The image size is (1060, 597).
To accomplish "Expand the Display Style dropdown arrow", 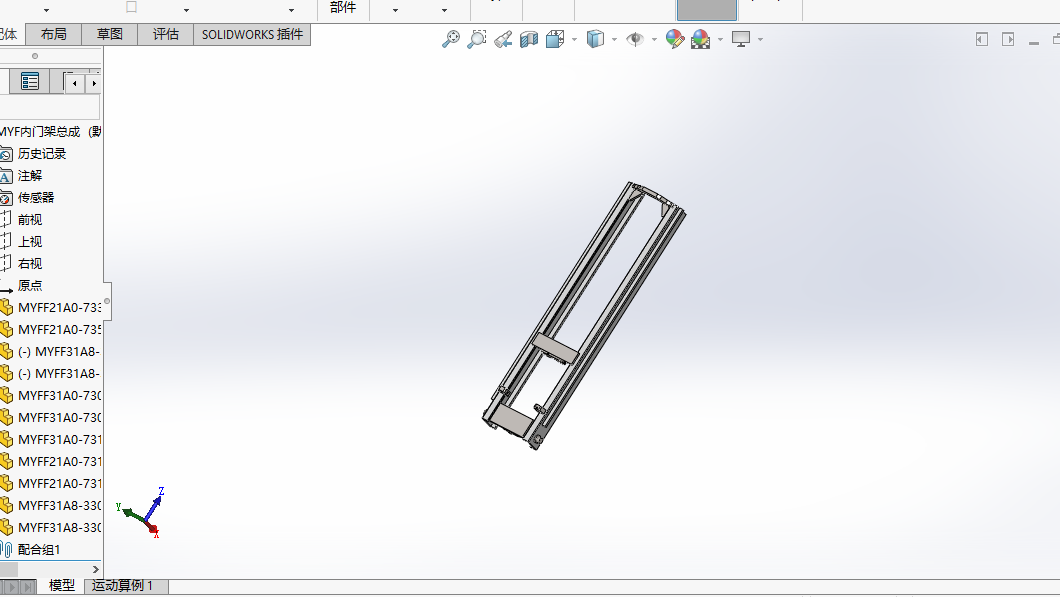I will (615, 39).
